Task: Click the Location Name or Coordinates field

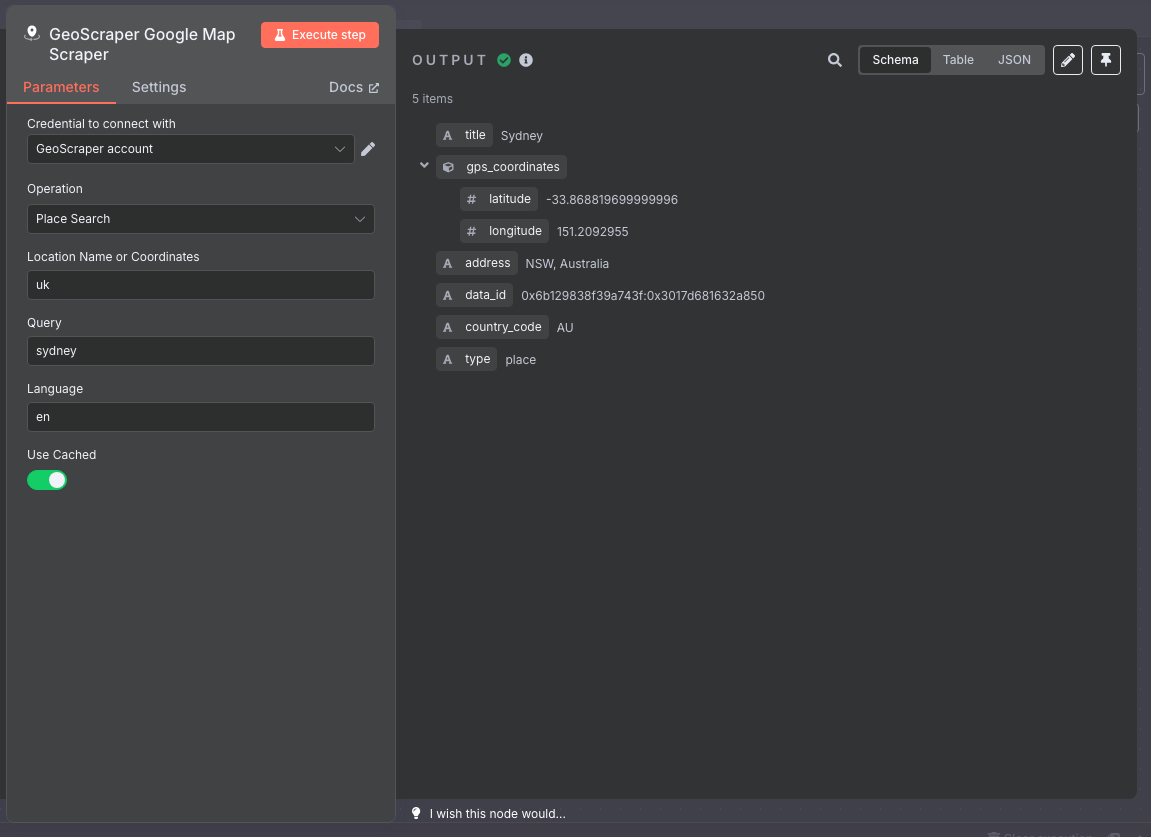Action: coord(200,285)
